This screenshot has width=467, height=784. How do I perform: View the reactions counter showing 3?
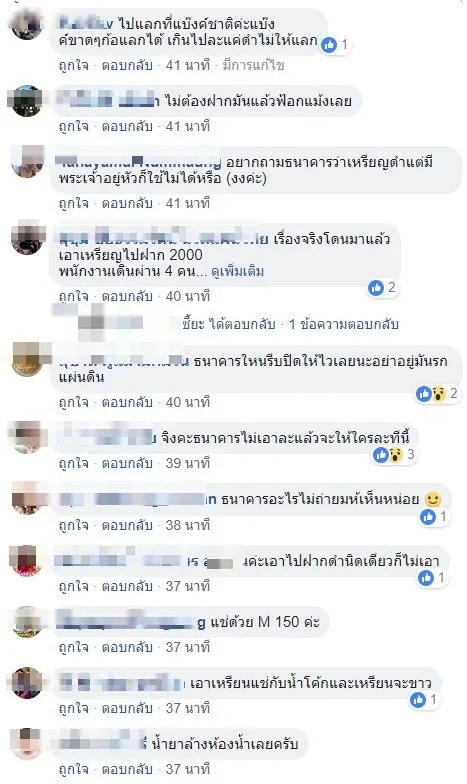[394, 454]
